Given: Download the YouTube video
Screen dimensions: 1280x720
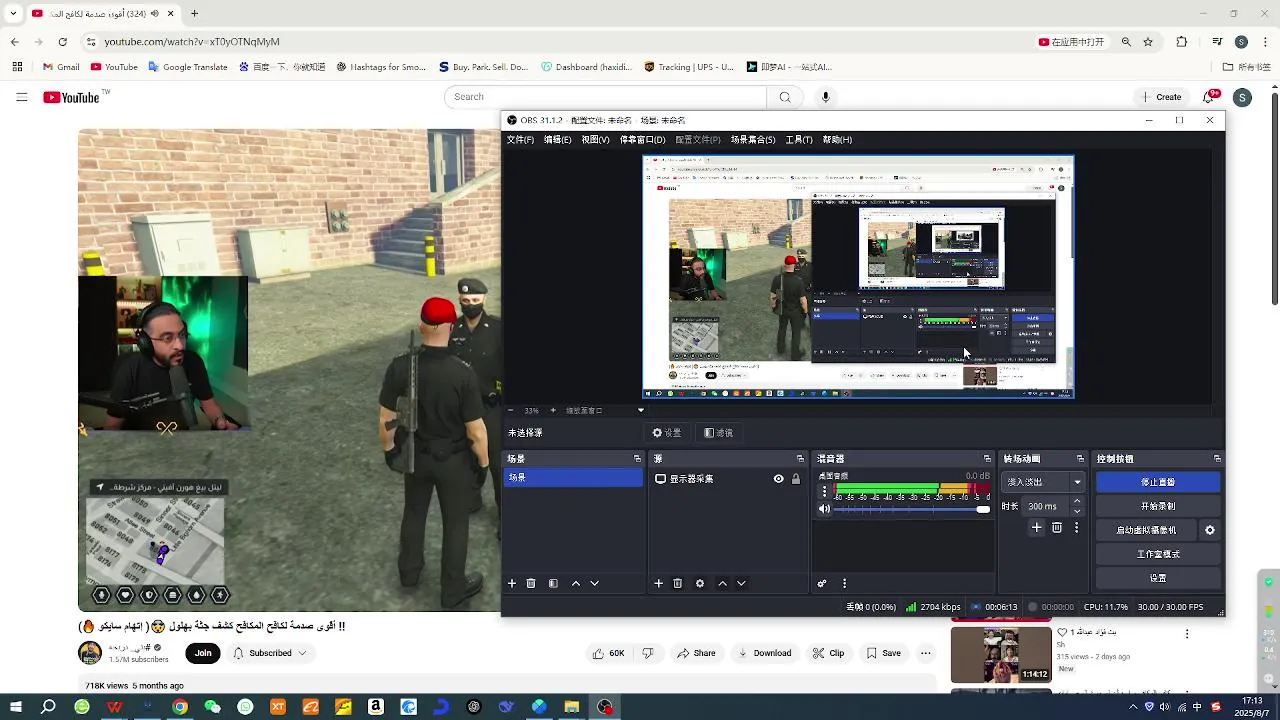Looking at the screenshot, I should point(764,653).
